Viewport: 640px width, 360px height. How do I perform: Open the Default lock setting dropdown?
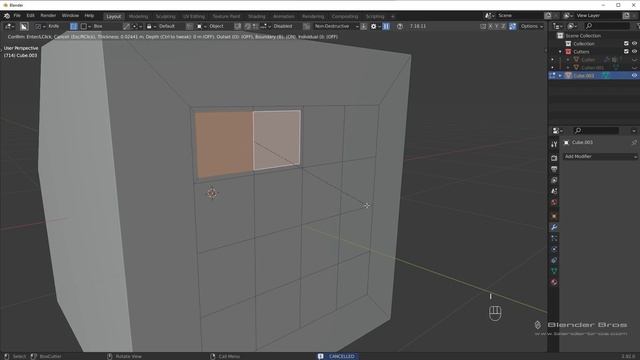click(161, 26)
